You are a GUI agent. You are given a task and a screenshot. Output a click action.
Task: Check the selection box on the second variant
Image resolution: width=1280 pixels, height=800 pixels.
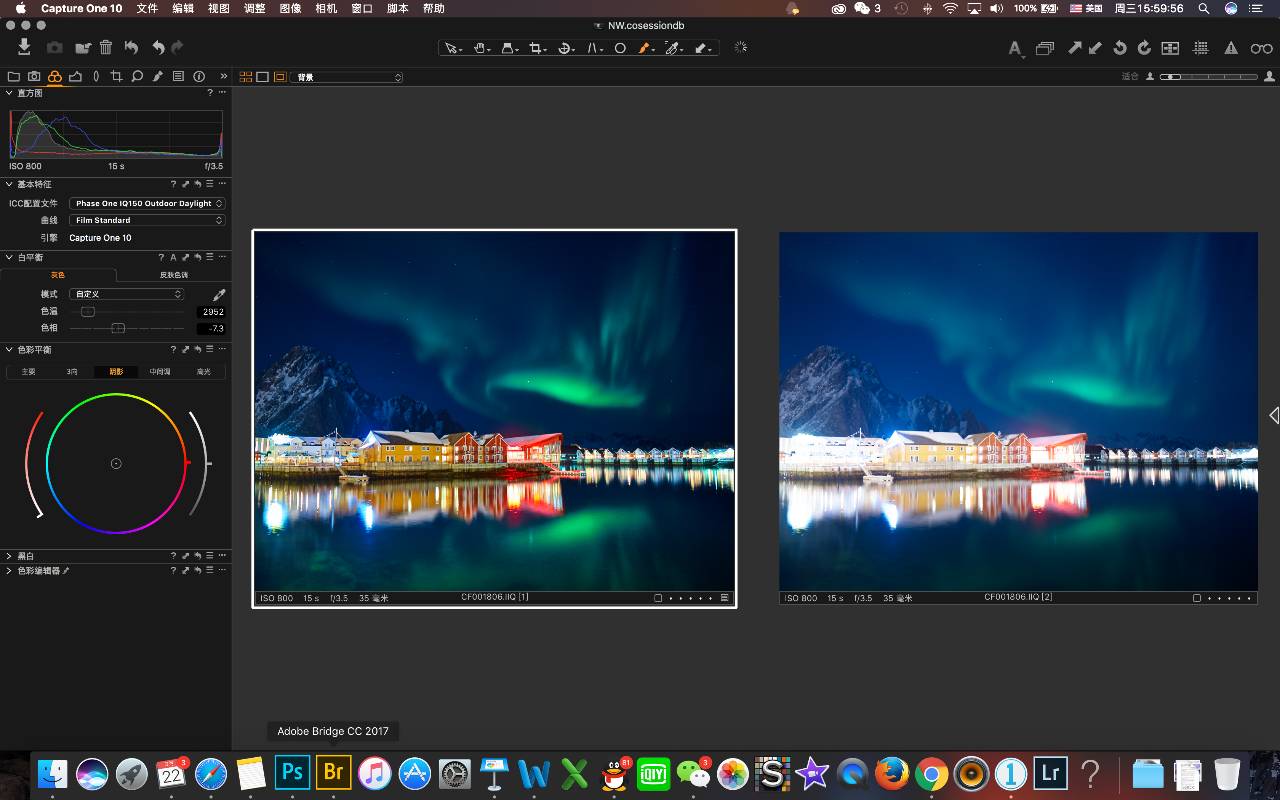(x=1196, y=597)
